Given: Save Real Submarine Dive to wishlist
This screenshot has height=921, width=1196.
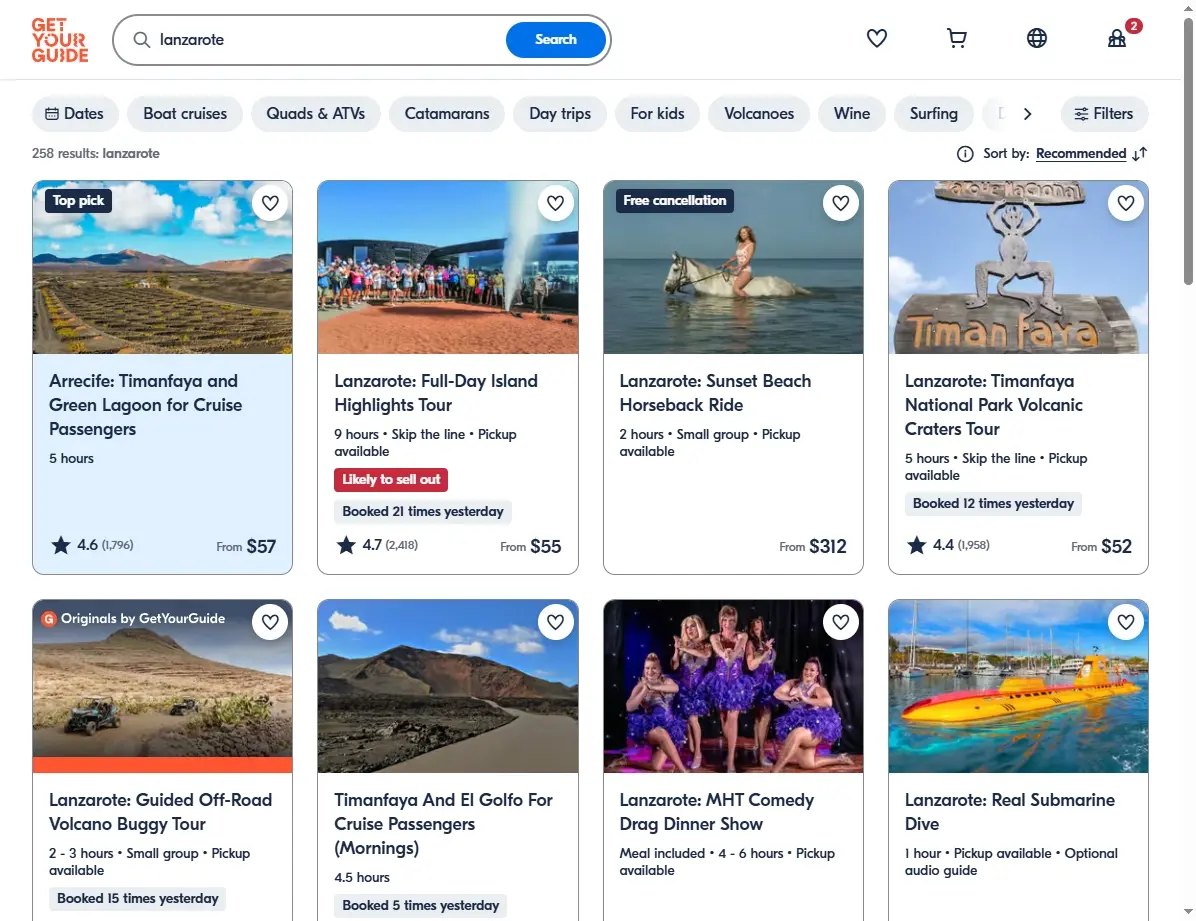Looking at the screenshot, I should click(1126, 622).
